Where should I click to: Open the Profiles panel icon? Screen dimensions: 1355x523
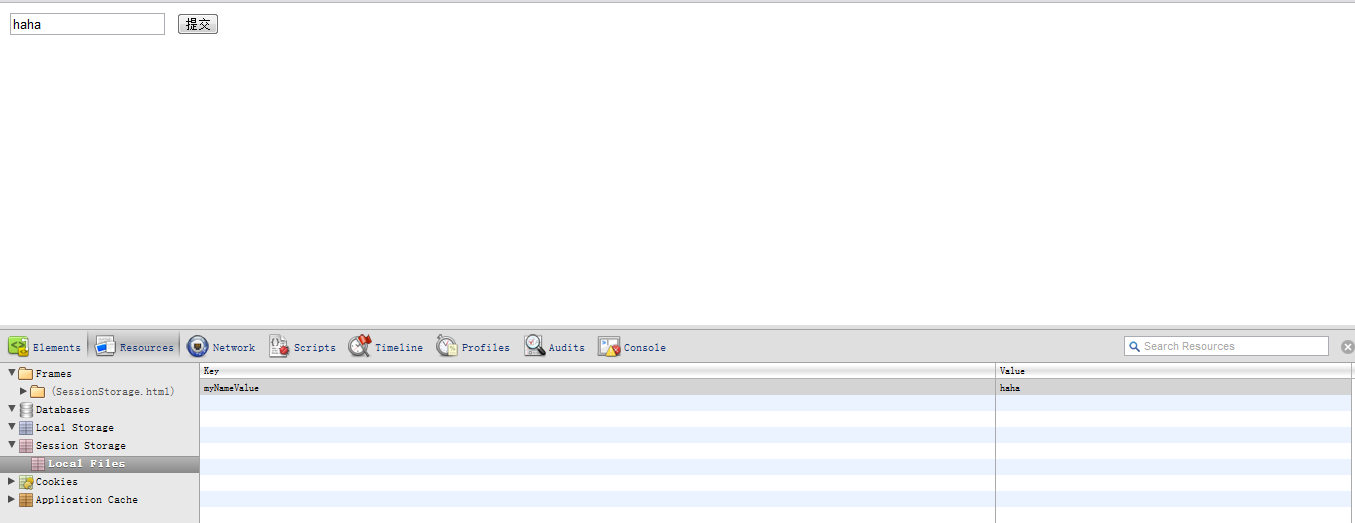click(447, 346)
